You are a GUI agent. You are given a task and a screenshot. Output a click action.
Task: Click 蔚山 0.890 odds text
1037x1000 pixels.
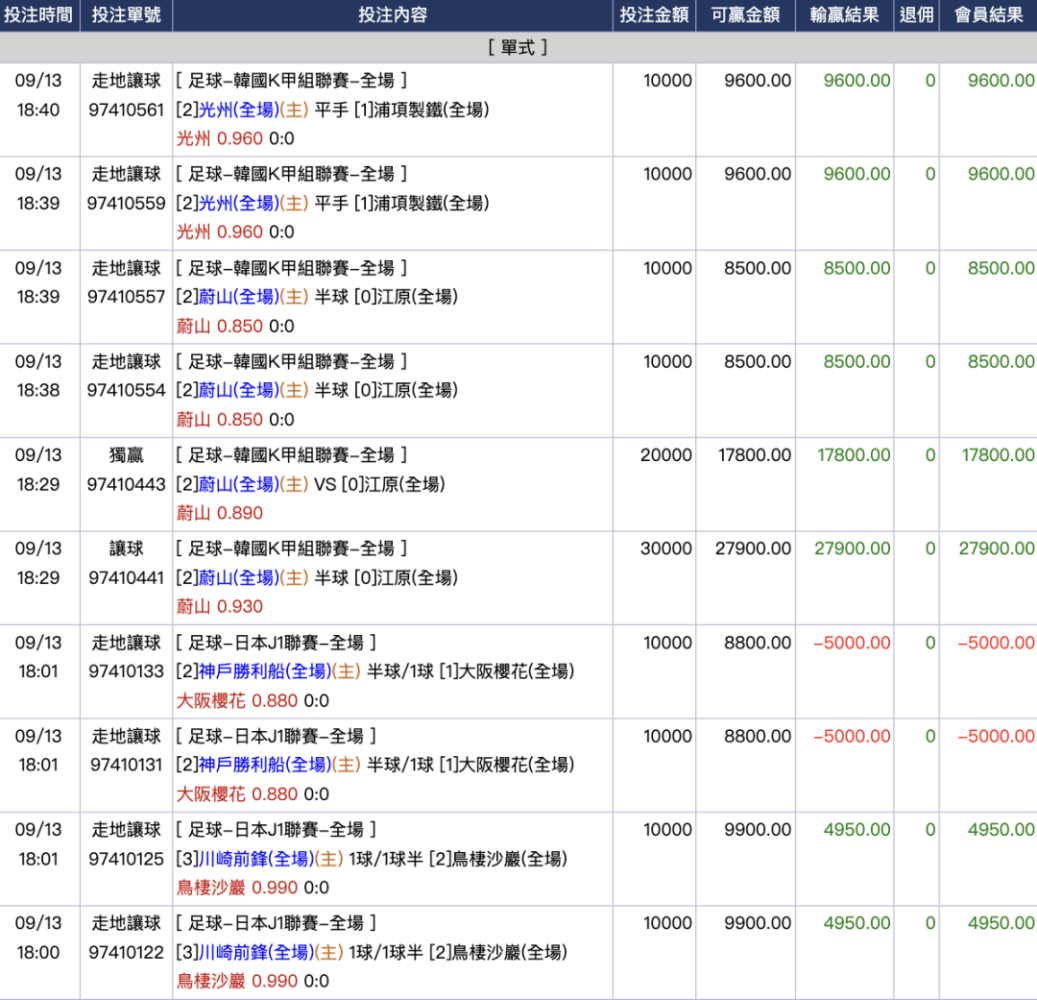tap(220, 513)
